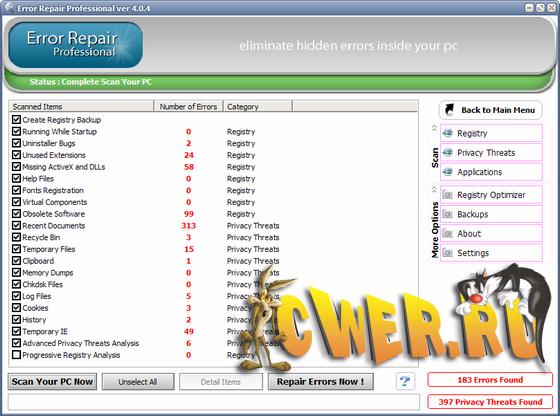Image resolution: width=560 pixels, height=416 pixels.
Task: Click the Registry scan icon
Action: tap(448, 133)
